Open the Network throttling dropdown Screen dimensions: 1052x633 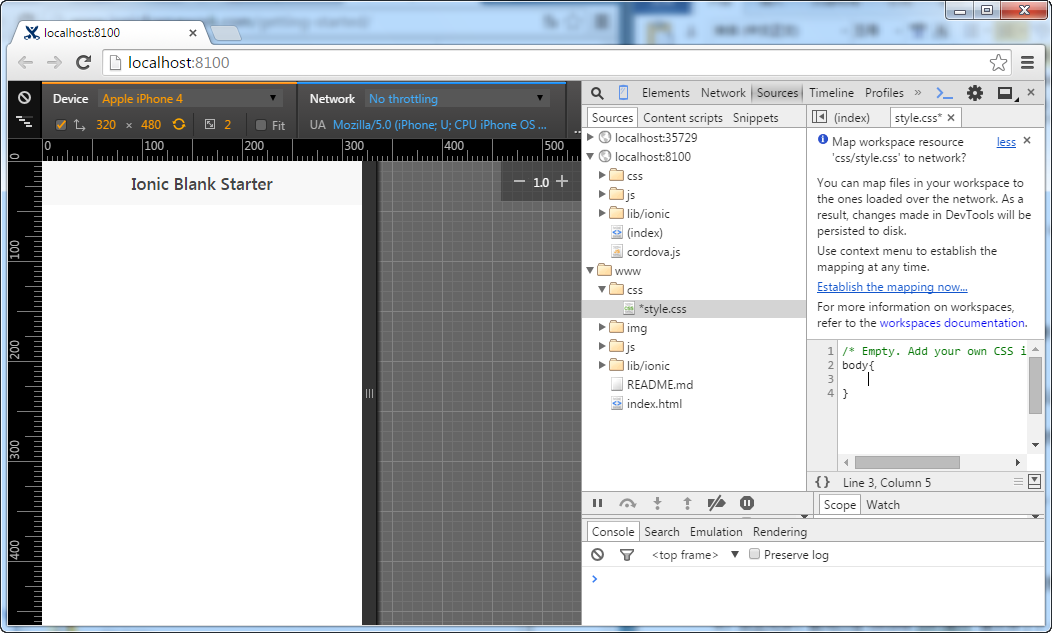click(457, 99)
